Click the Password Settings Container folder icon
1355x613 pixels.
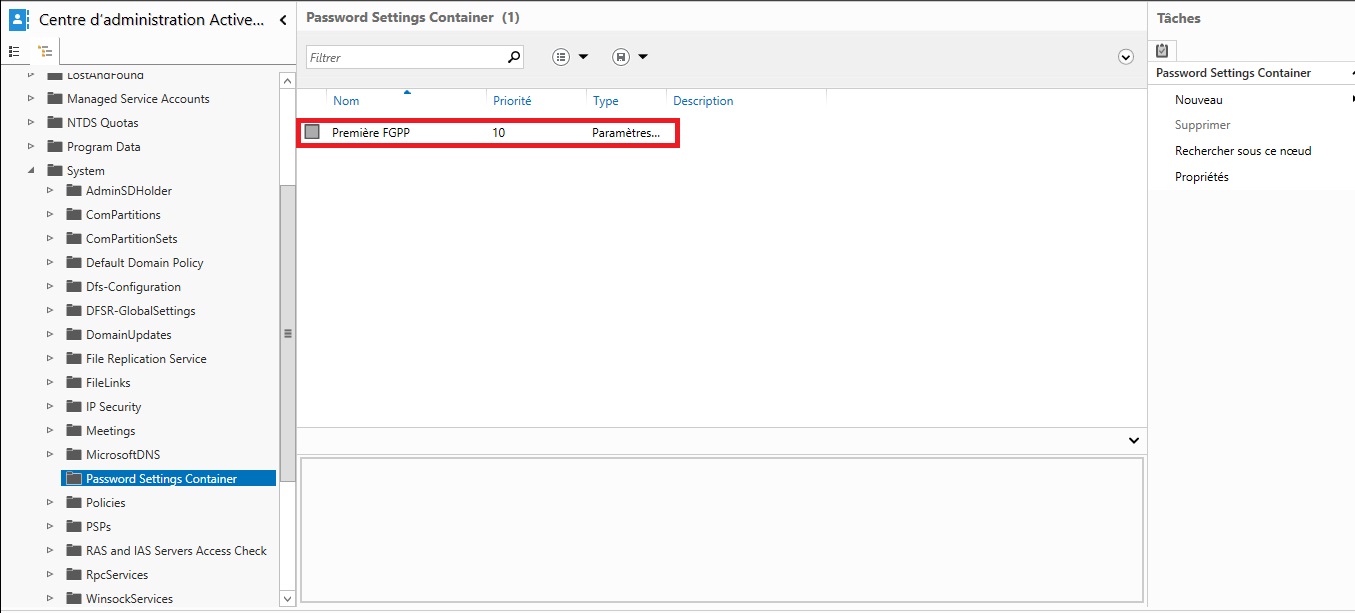pos(73,479)
